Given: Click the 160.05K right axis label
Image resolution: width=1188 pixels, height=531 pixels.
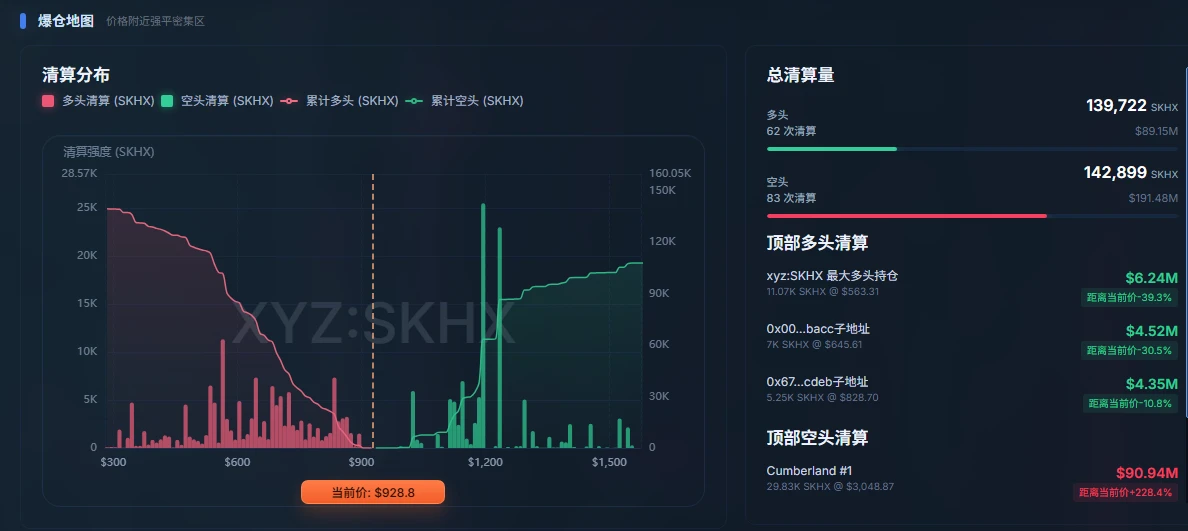Looking at the screenshot, I should tap(671, 173).
